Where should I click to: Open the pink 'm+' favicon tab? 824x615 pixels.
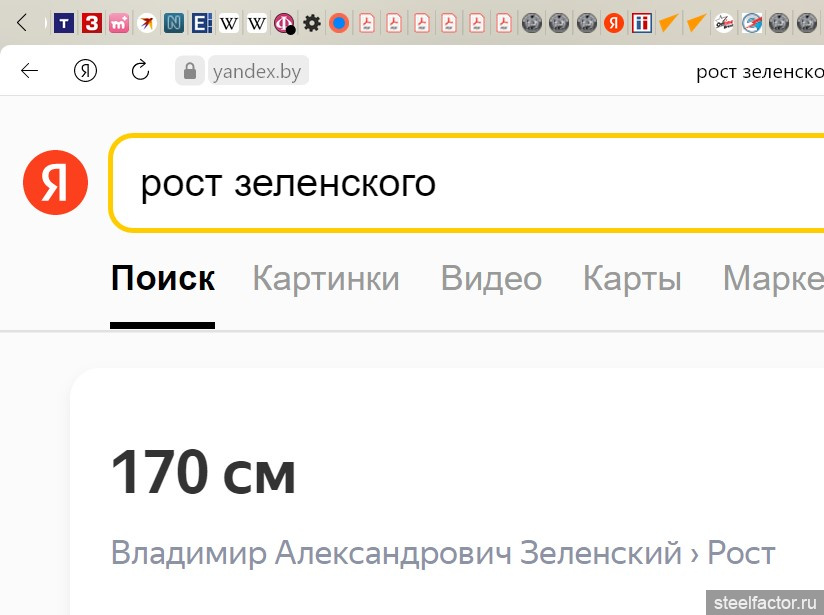point(119,23)
